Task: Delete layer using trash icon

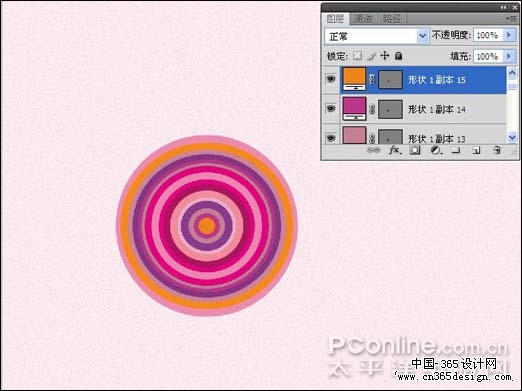Action: pos(497,150)
